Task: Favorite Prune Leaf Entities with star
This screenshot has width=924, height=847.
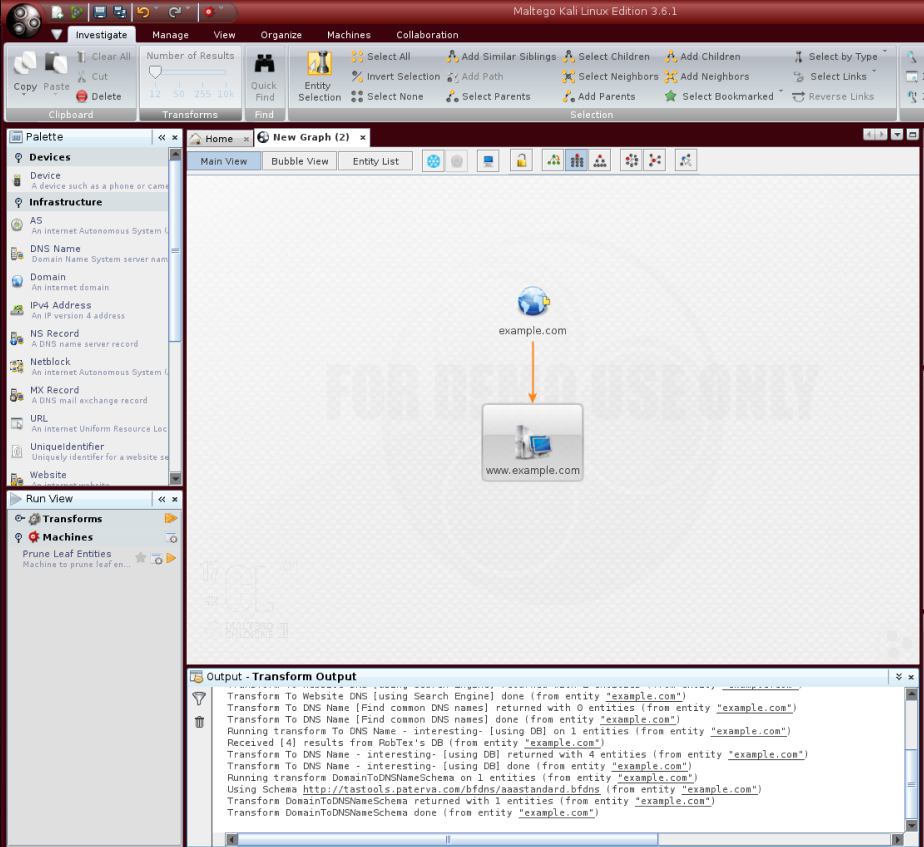Action: pyautogui.click(x=141, y=558)
